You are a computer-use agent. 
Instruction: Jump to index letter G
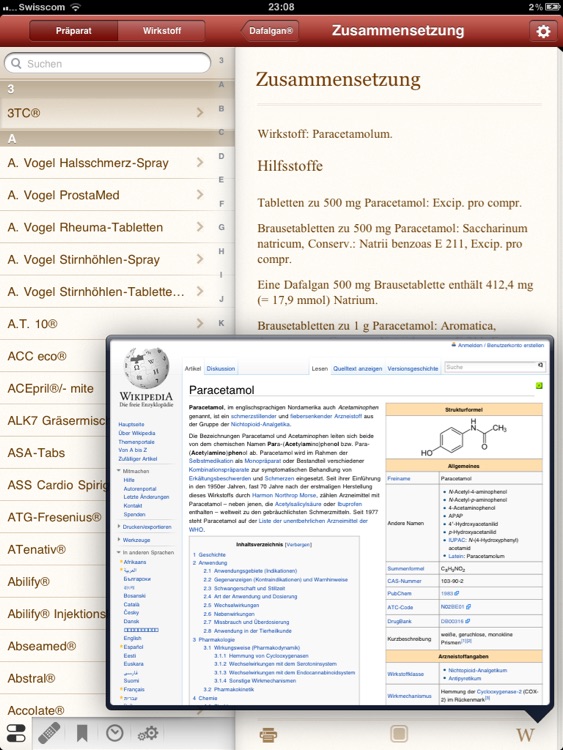point(221,227)
